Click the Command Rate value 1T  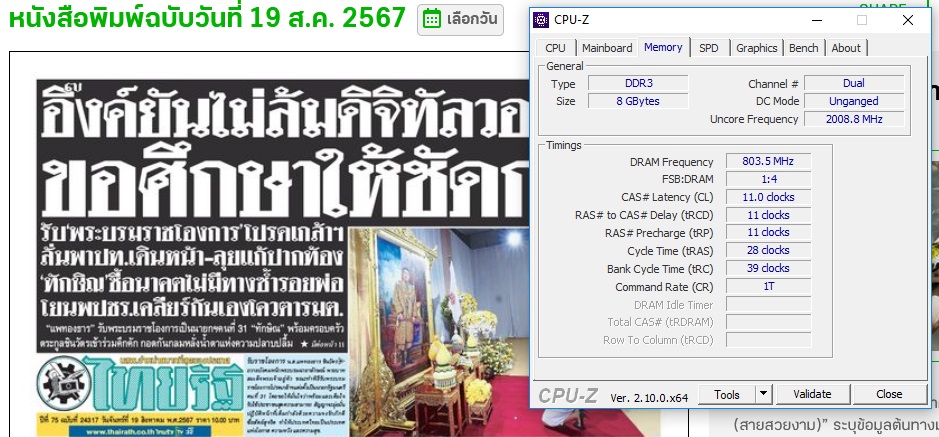click(x=768, y=286)
